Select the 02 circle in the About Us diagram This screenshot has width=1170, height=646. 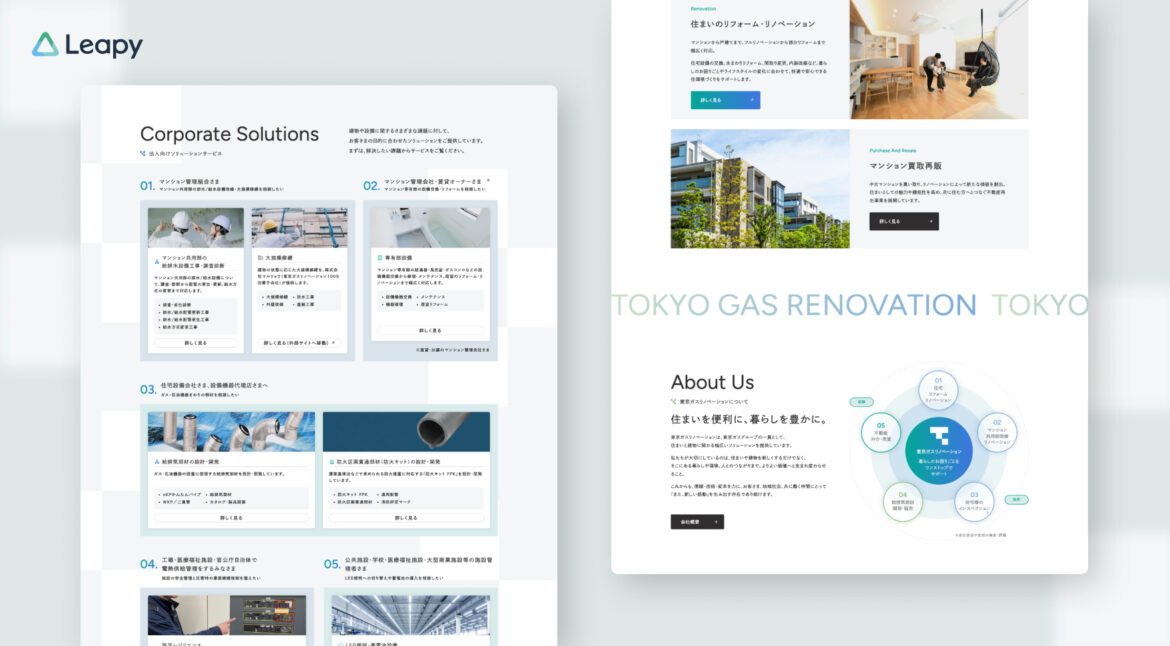tap(997, 431)
